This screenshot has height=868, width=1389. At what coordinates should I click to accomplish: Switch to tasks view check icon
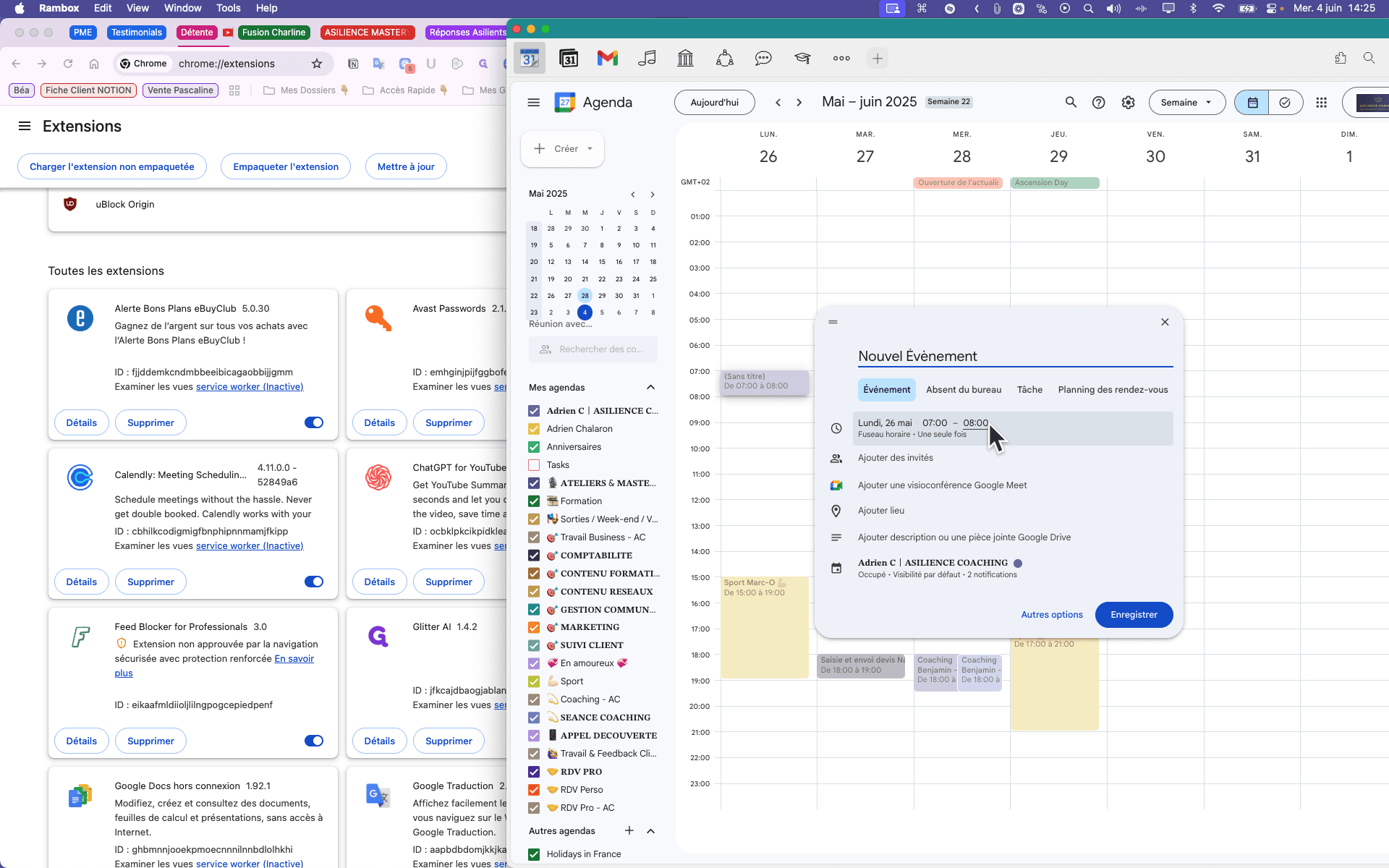click(x=1286, y=103)
